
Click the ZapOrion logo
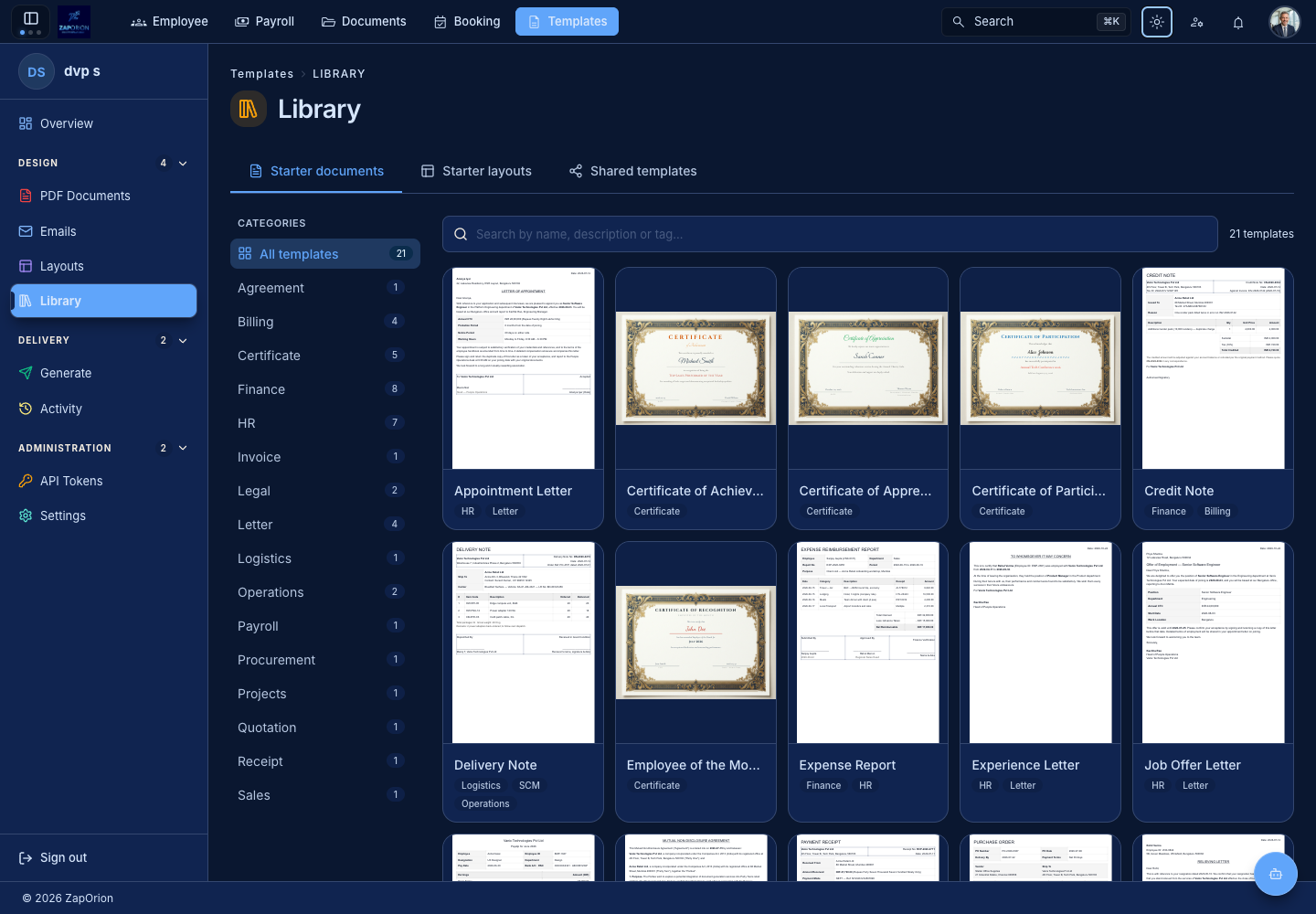coord(74,21)
